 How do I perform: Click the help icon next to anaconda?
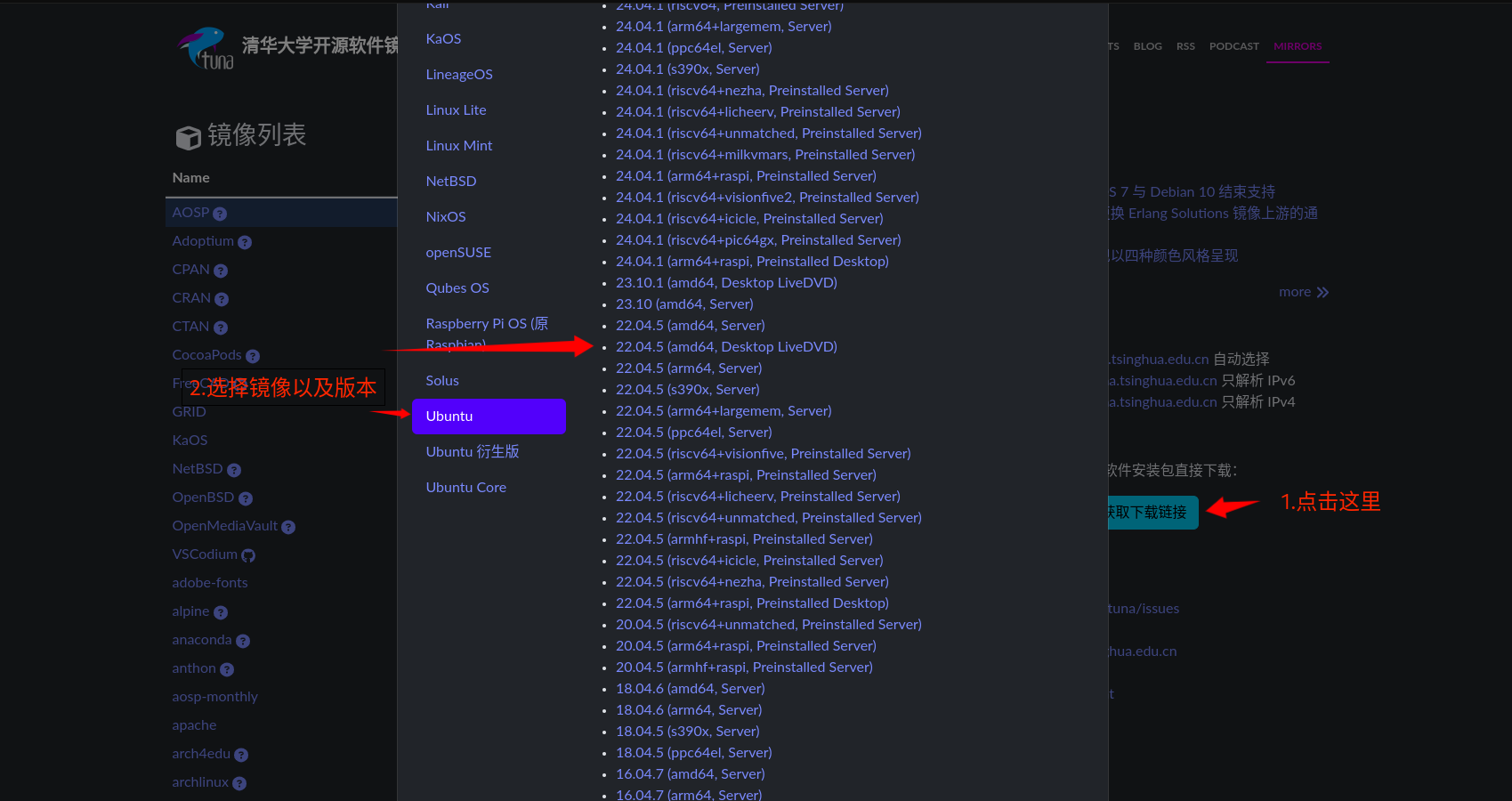coord(243,641)
